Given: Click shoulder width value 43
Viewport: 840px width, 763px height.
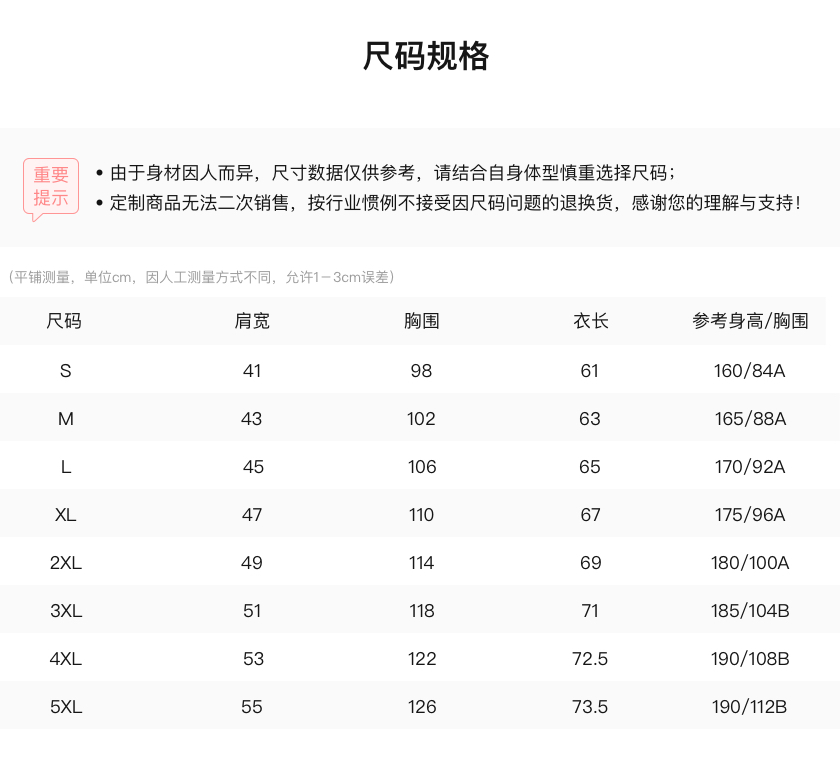Looking at the screenshot, I should pyautogui.click(x=252, y=419).
